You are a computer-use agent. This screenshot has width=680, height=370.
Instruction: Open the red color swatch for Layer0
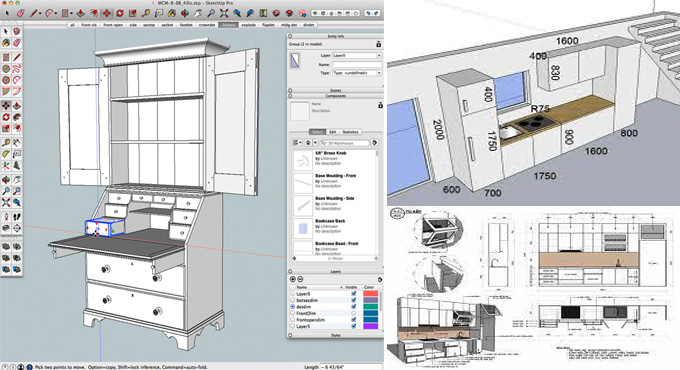(371, 293)
